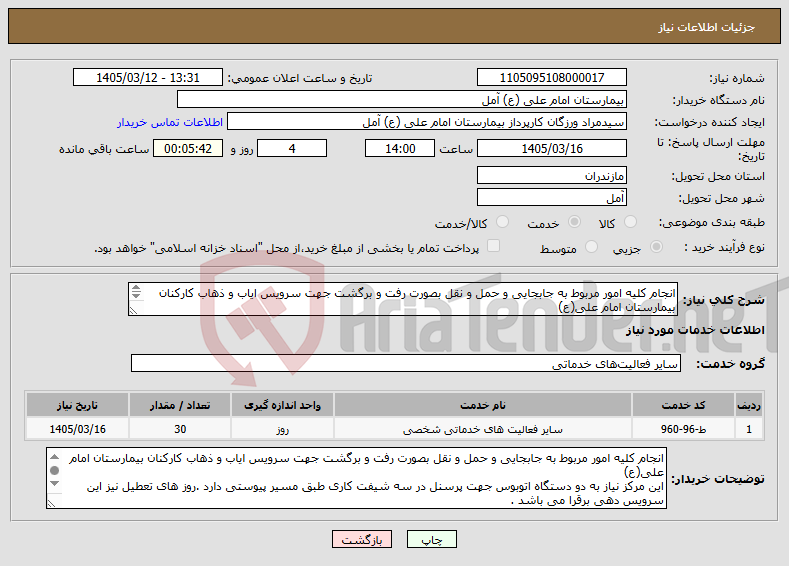Click the واحد اندازه گیری column header
The height and width of the screenshot is (566, 789).
[282, 405]
